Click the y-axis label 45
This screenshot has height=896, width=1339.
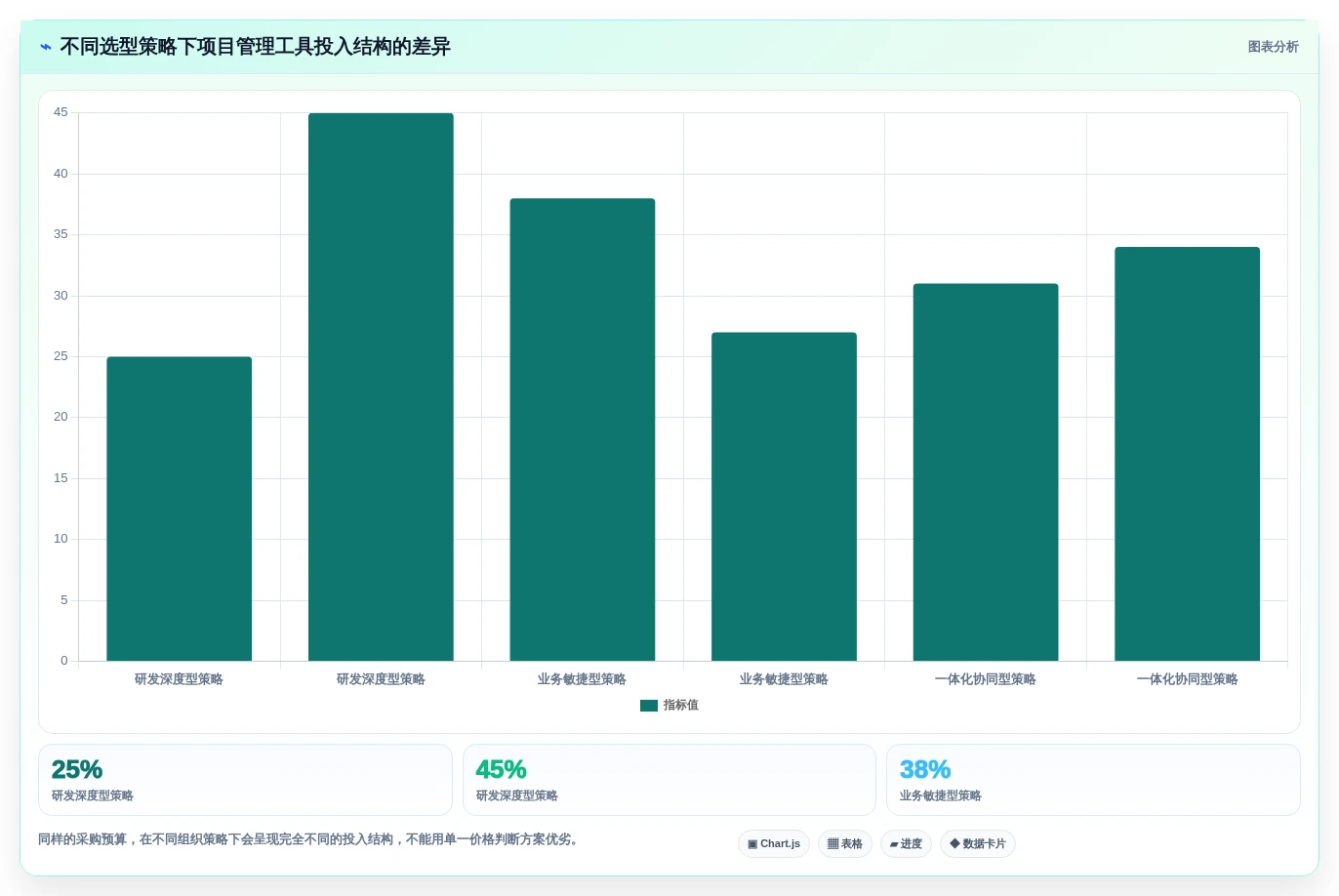point(61,112)
